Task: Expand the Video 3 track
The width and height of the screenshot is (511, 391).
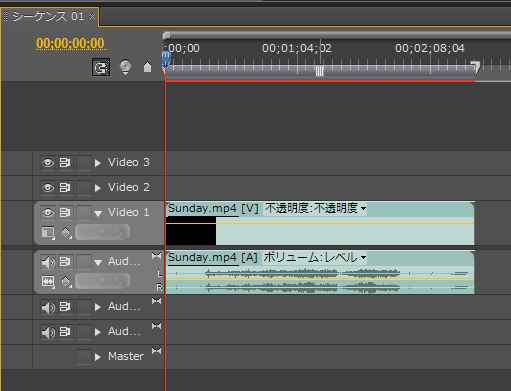Action: click(98, 163)
